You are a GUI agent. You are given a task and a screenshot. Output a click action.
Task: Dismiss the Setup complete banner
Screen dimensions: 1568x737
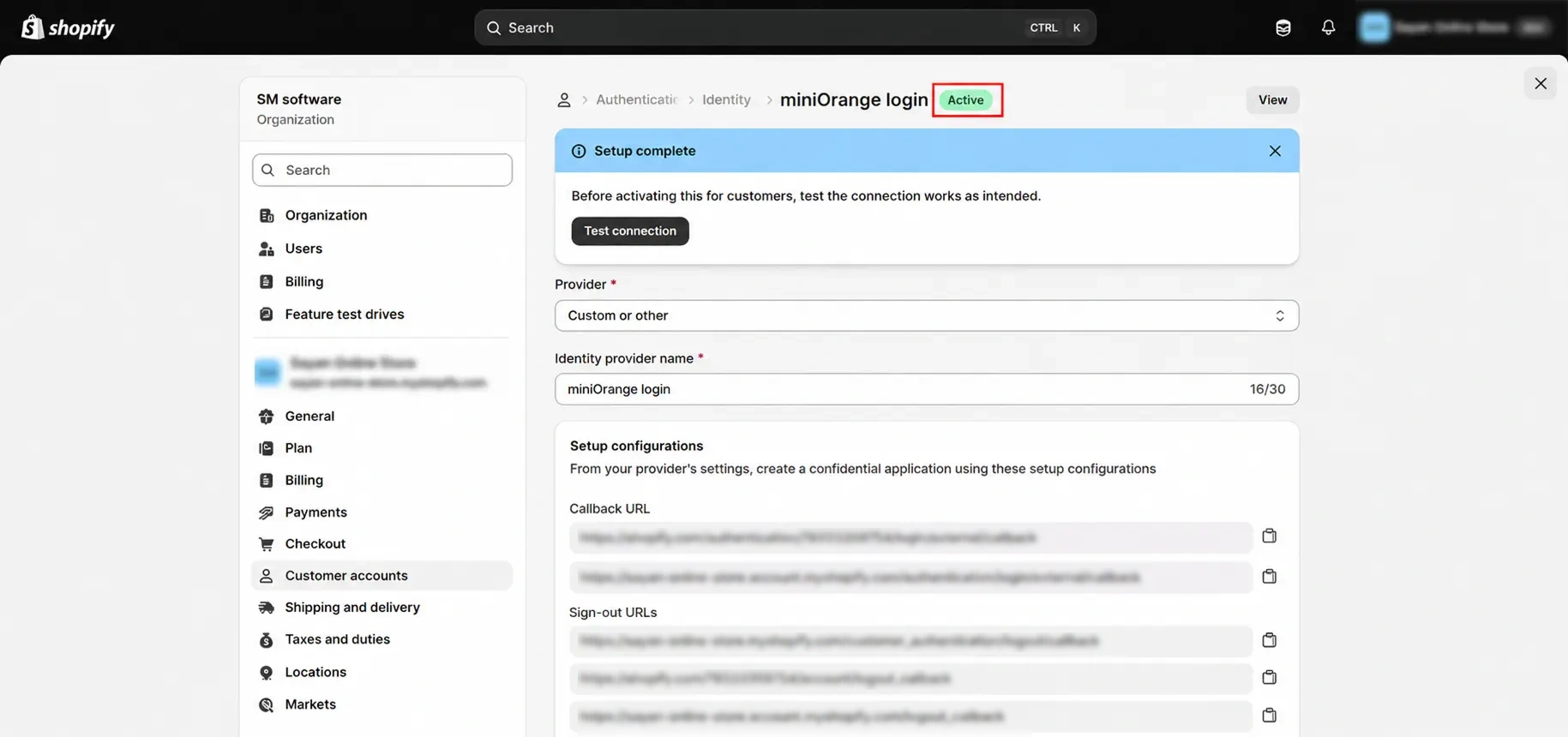click(x=1275, y=151)
